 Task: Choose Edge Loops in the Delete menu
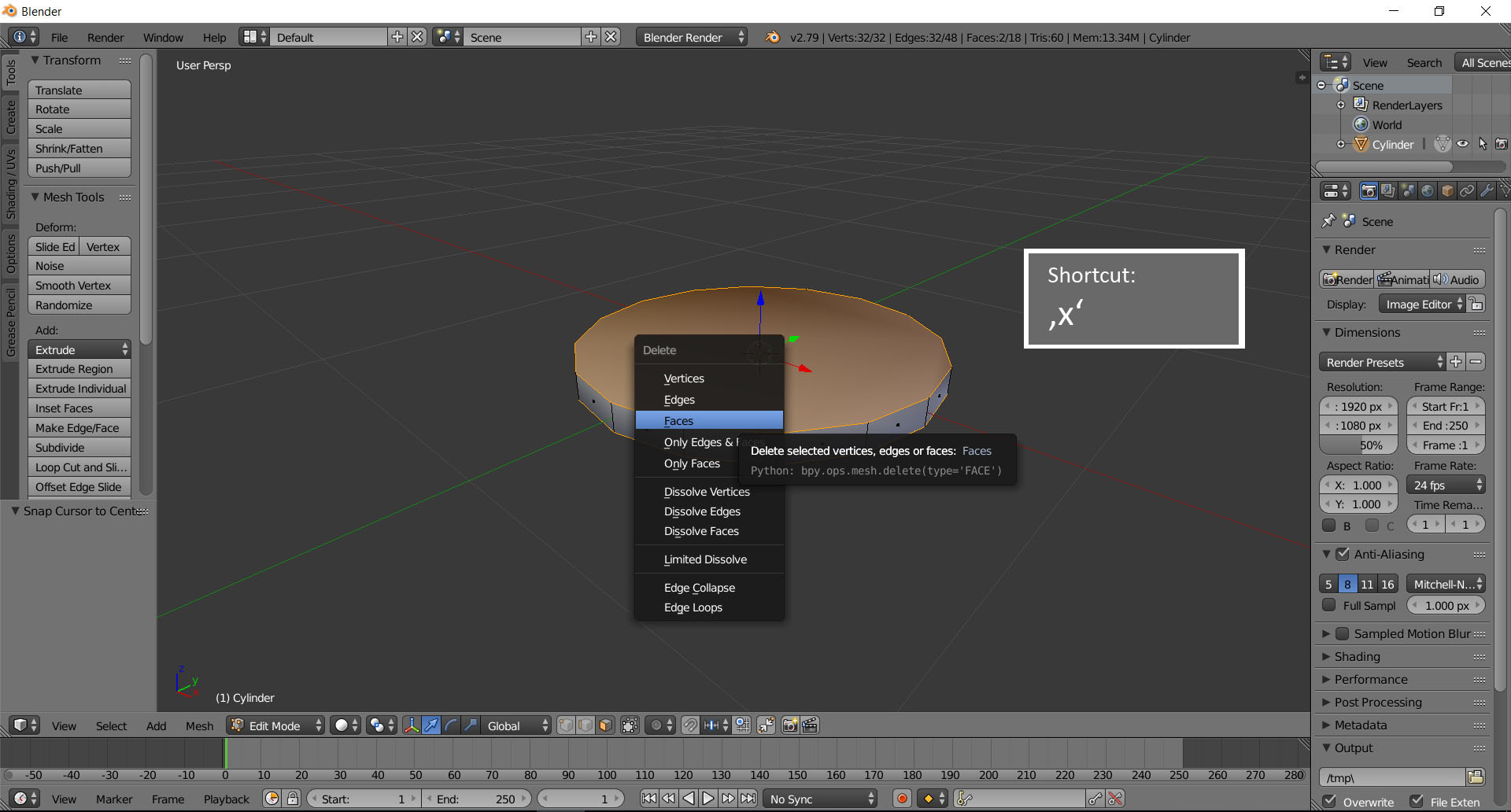[x=709, y=607]
